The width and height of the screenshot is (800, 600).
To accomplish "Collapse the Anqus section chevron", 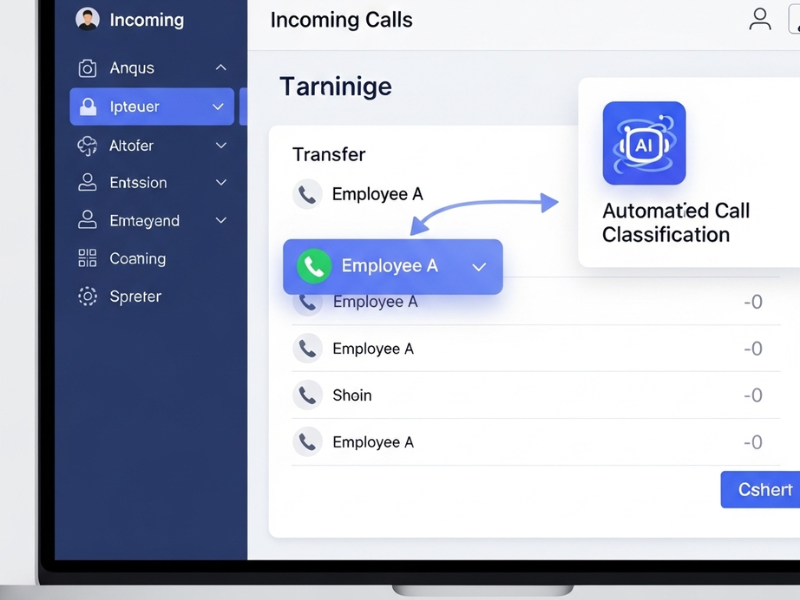I will pyautogui.click(x=221, y=67).
